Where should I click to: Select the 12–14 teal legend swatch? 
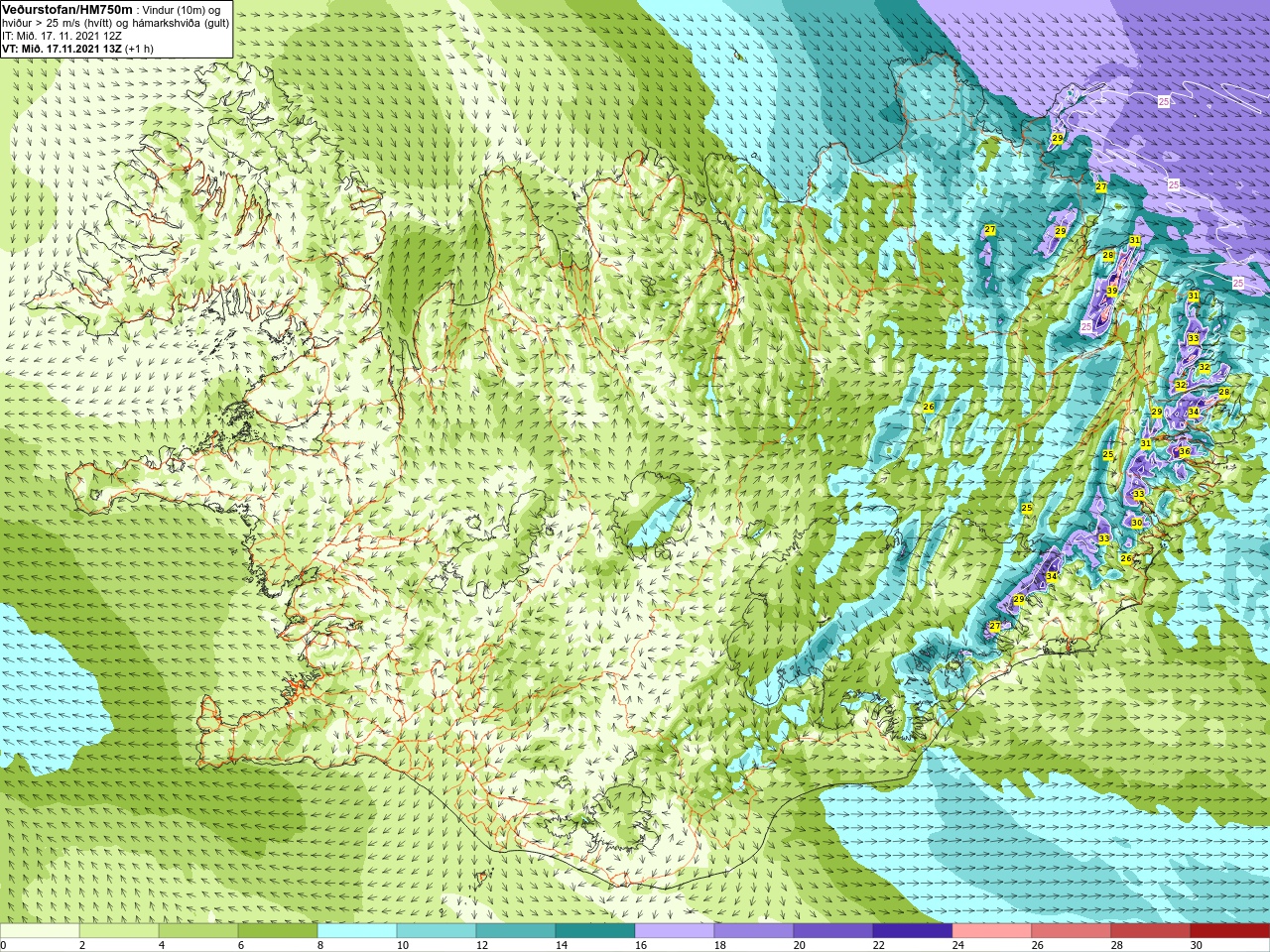click(x=516, y=931)
